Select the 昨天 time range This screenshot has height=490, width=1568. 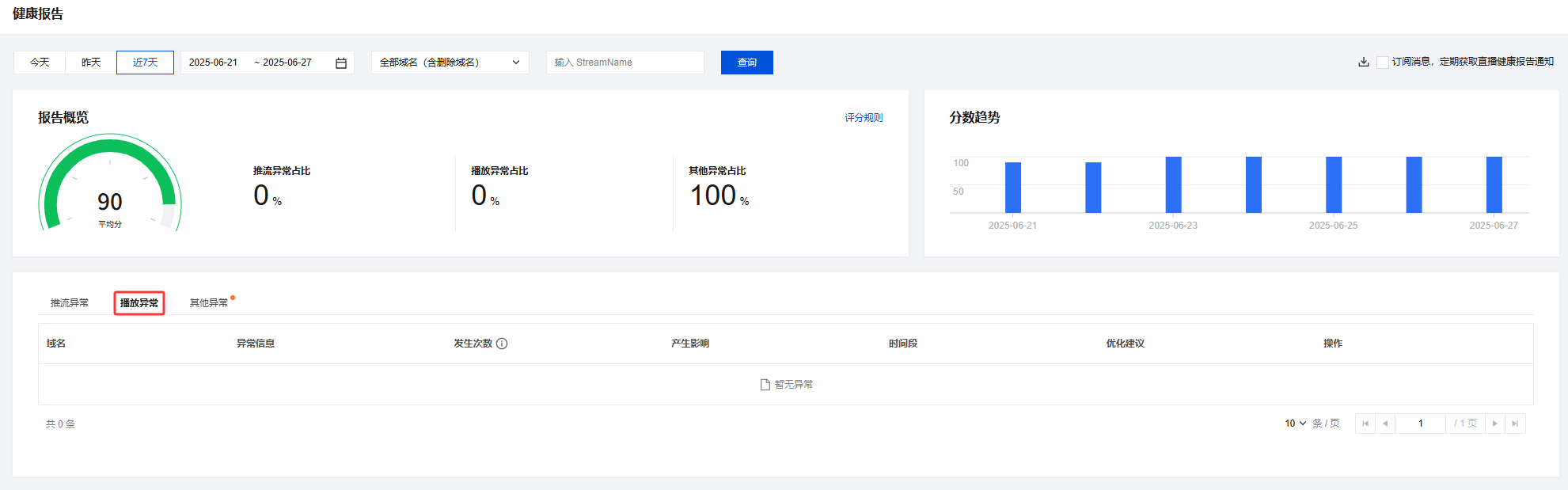(91, 63)
